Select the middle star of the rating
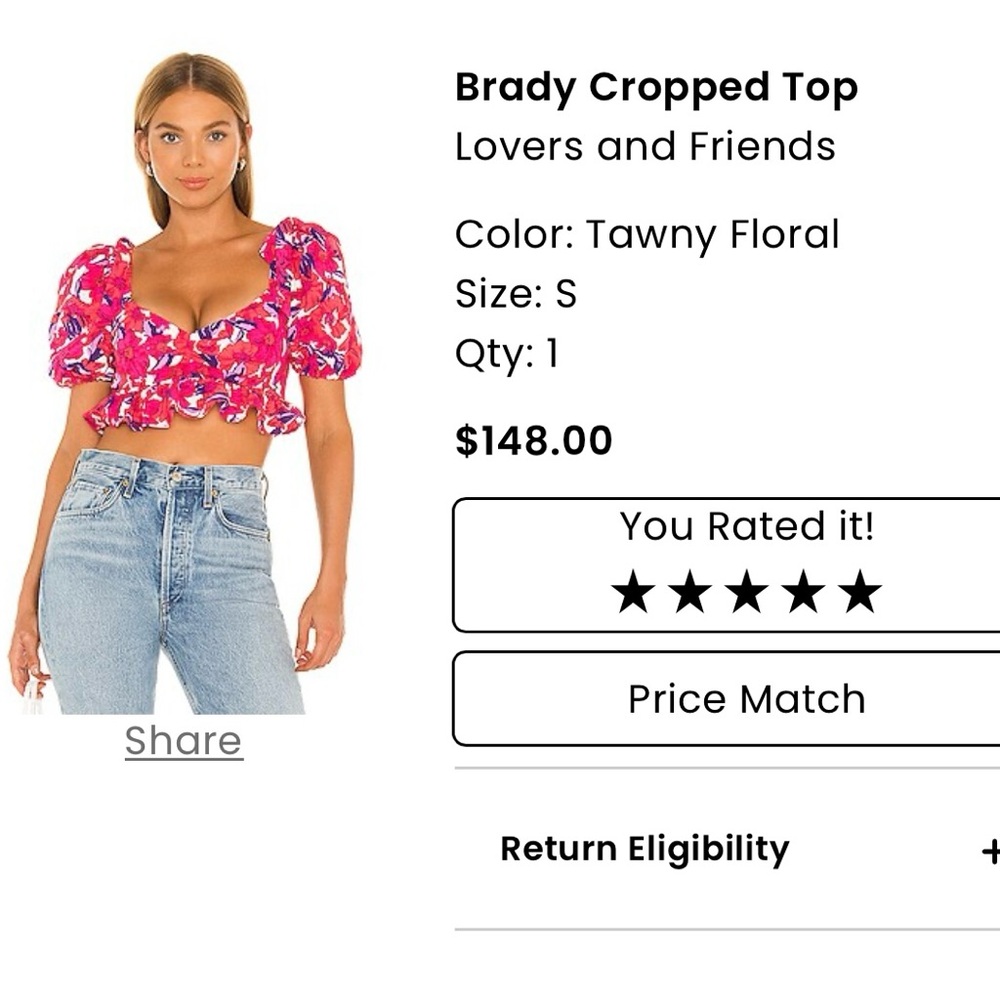The width and height of the screenshot is (1000, 1000). (748, 592)
